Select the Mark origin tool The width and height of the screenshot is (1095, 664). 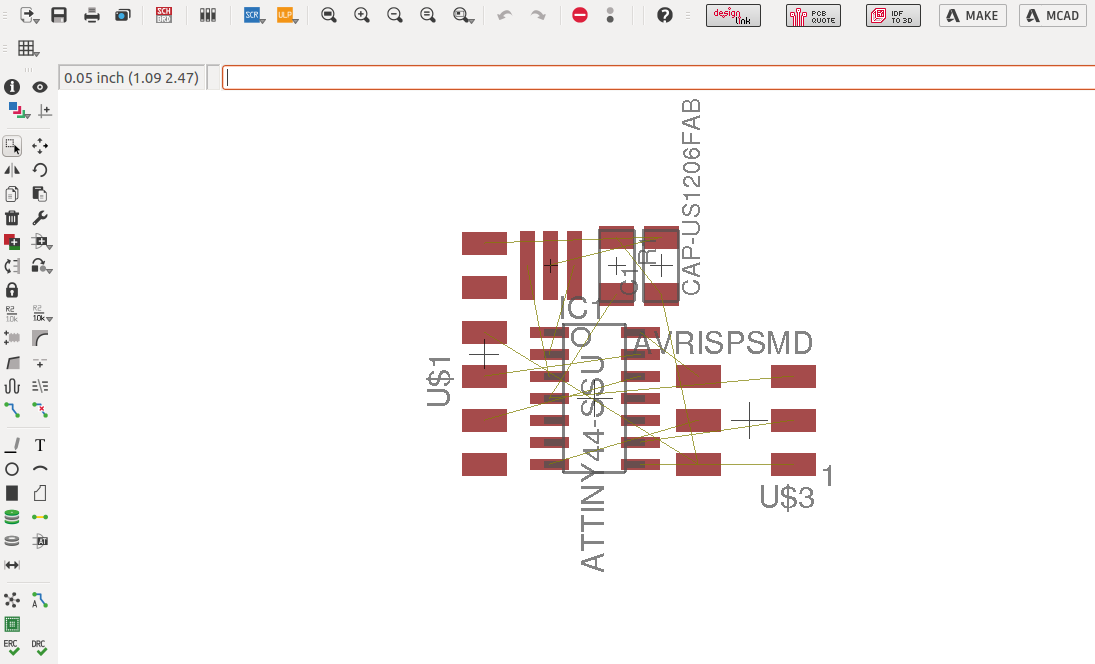click(44, 111)
